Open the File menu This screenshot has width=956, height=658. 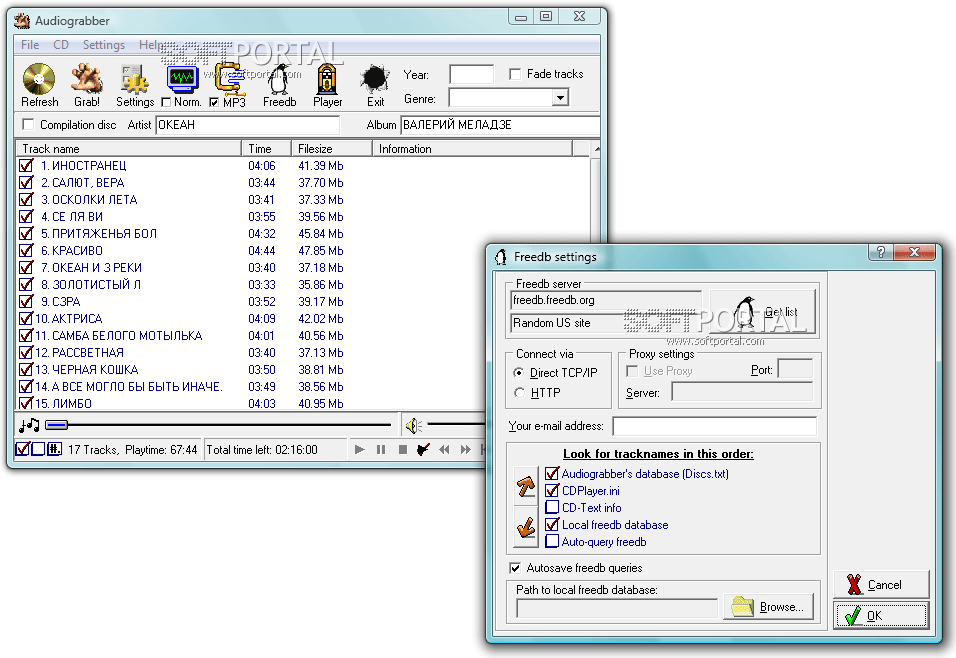(30, 45)
